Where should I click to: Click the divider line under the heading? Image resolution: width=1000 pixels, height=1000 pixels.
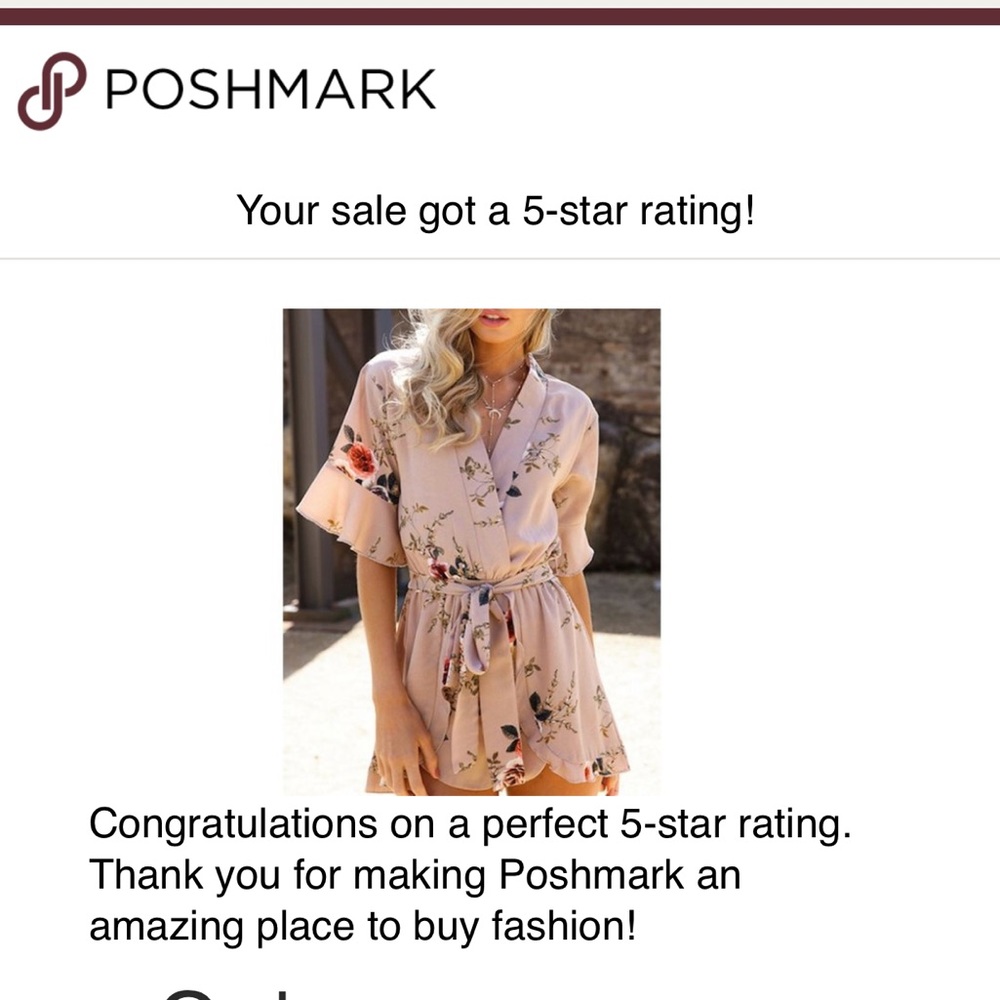click(x=500, y=259)
